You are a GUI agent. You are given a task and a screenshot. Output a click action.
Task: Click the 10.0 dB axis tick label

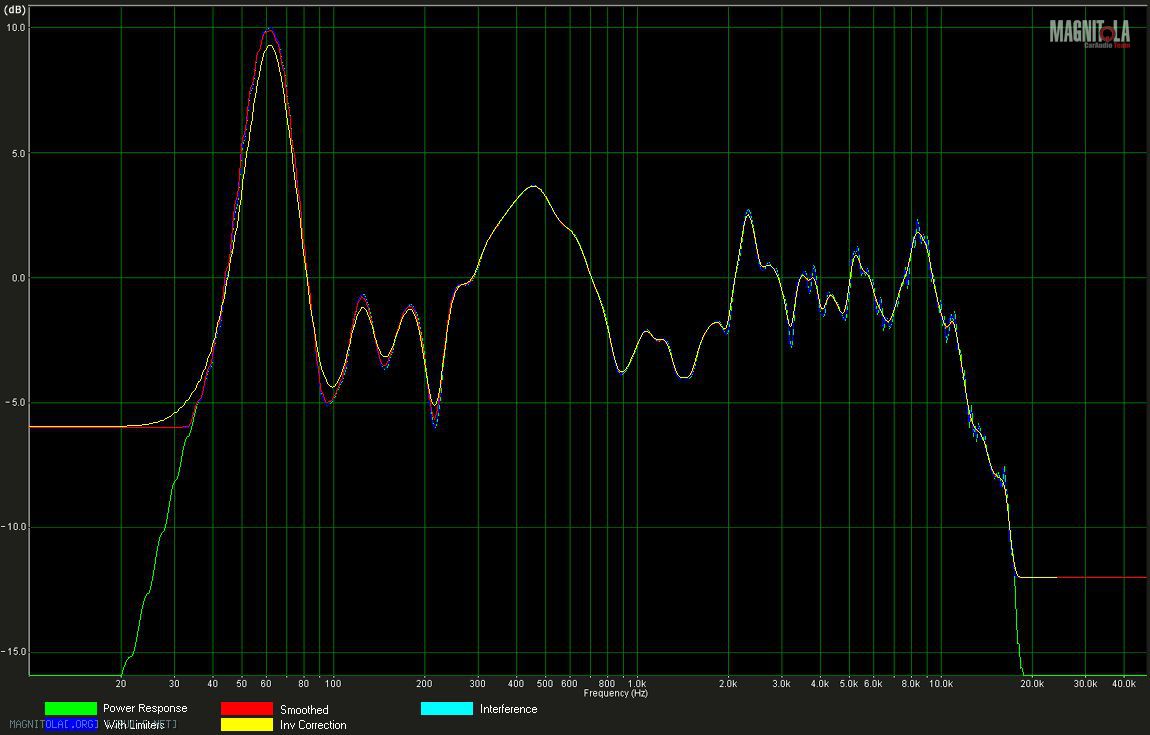point(14,28)
